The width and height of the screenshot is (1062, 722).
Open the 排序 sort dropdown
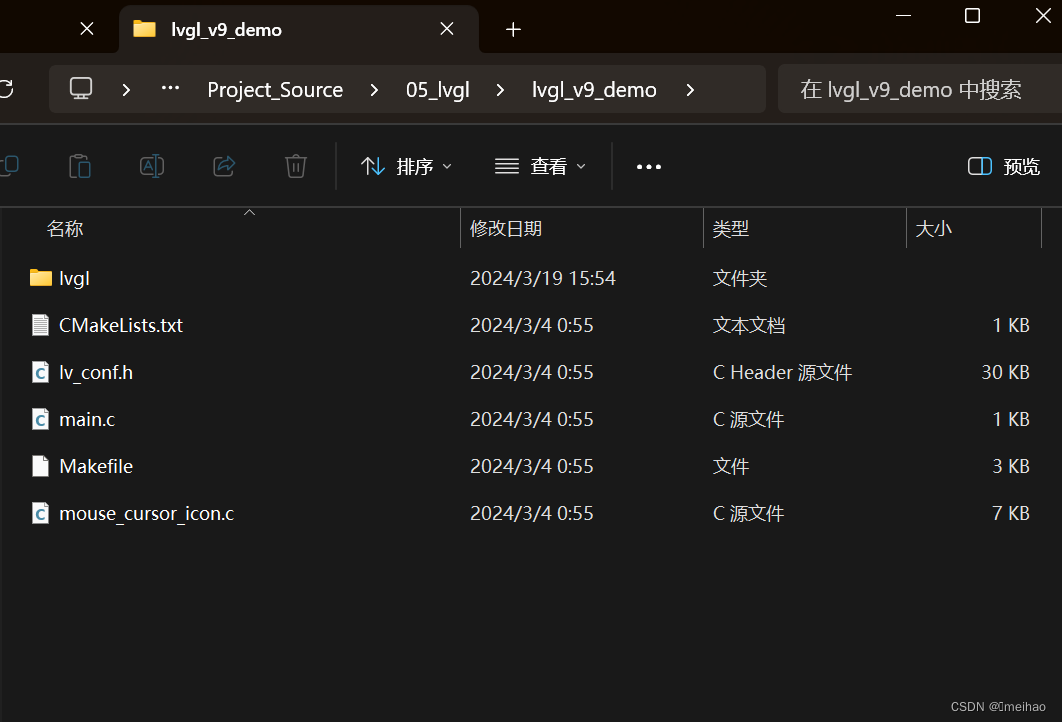click(406, 166)
